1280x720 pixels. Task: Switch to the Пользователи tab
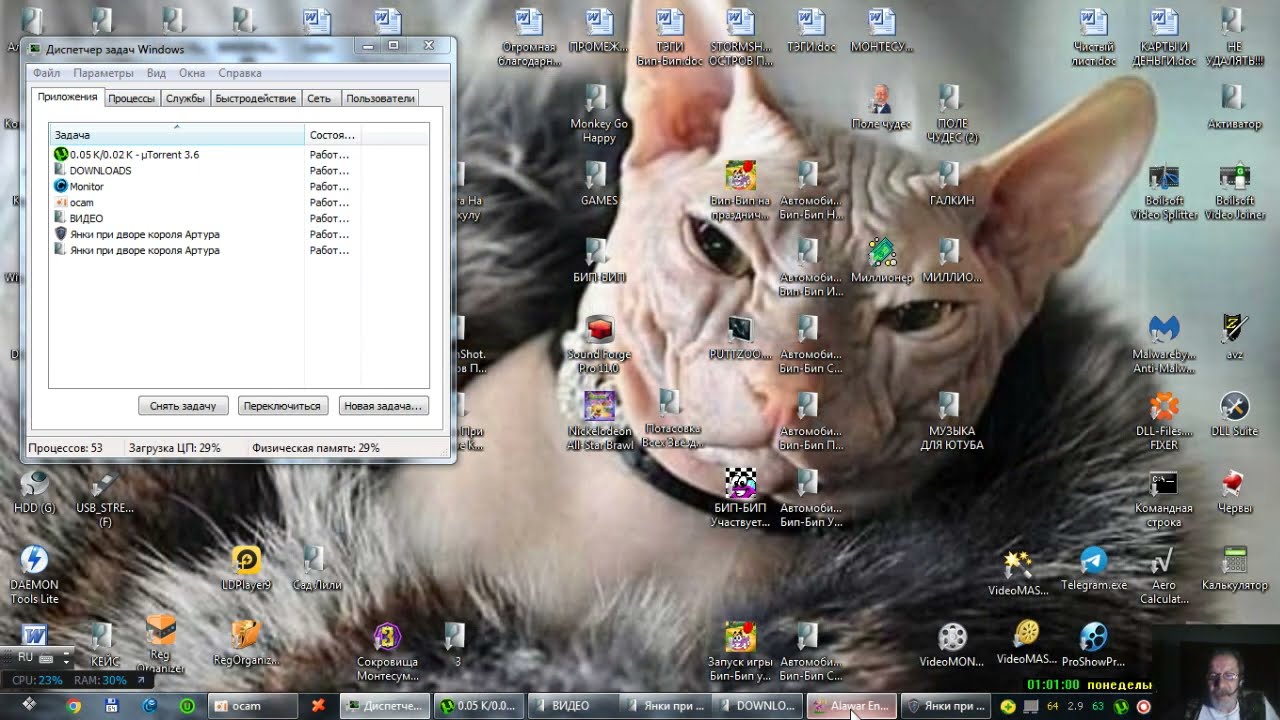click(380, 98)
